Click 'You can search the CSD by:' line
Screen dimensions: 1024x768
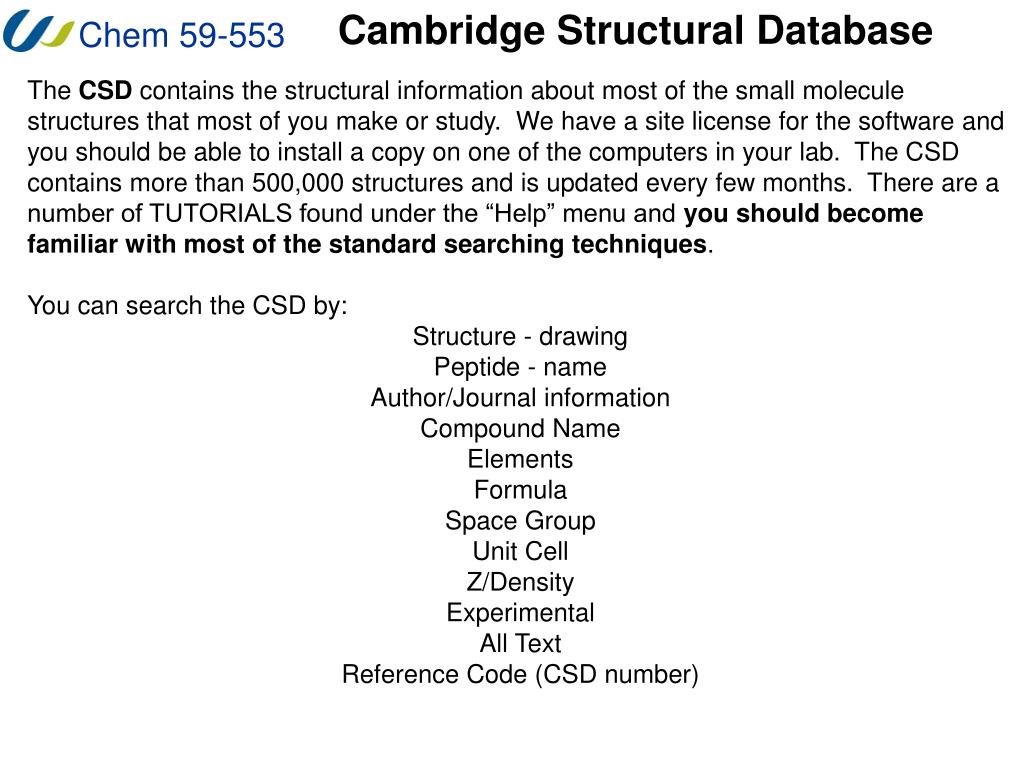tap(187, 306)
